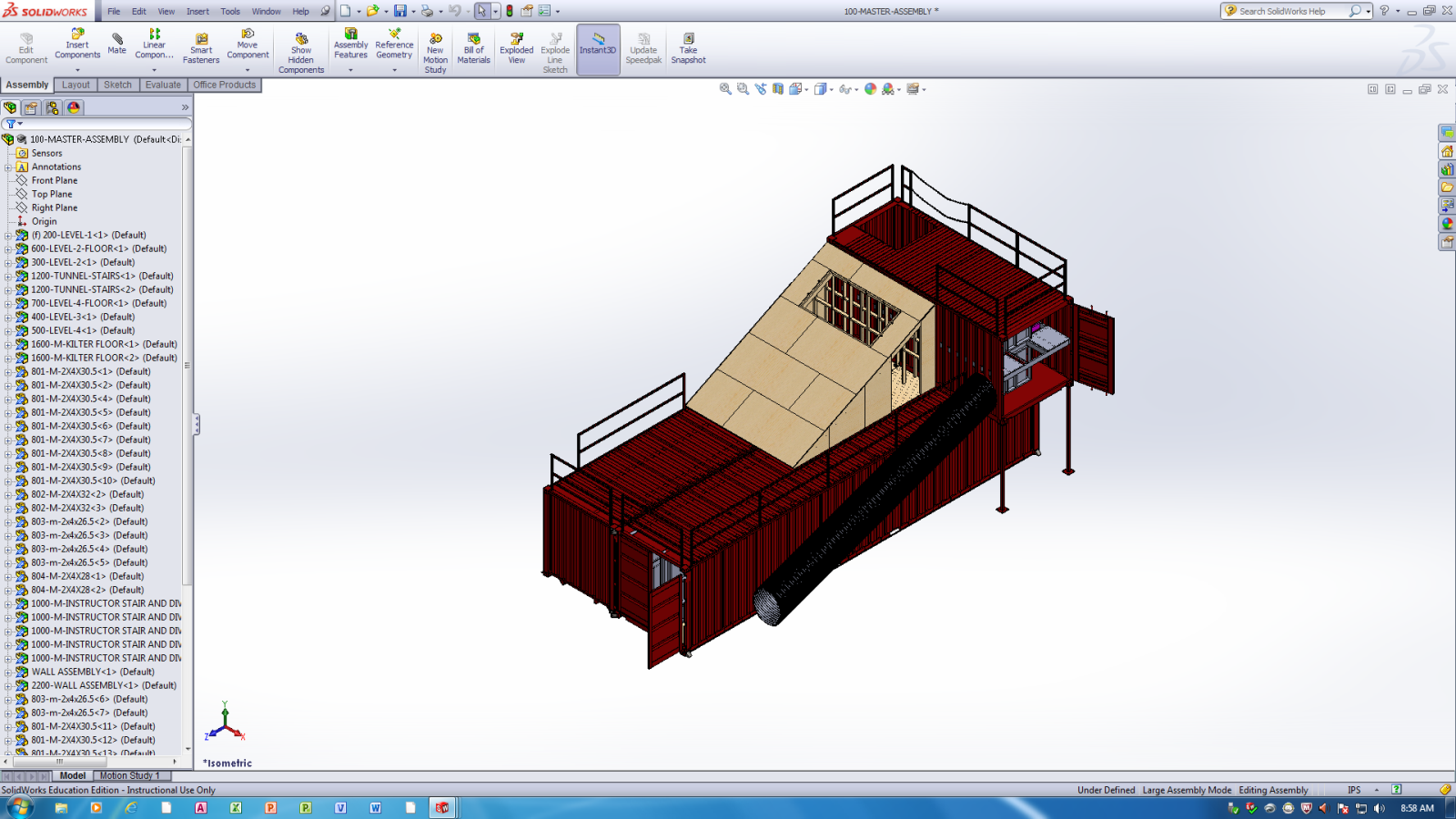
Task: Activate the Section View tool
Action: point(778,89)
